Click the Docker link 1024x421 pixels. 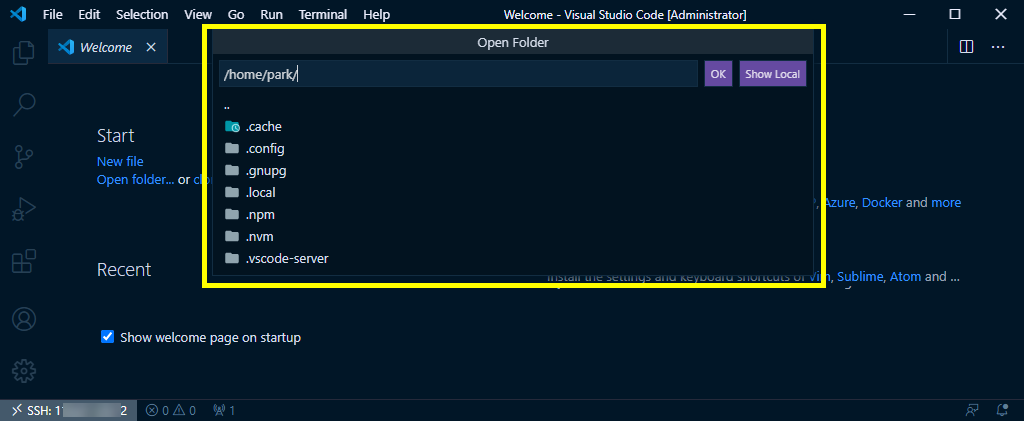pyautogui.click(x=882, y=202)
